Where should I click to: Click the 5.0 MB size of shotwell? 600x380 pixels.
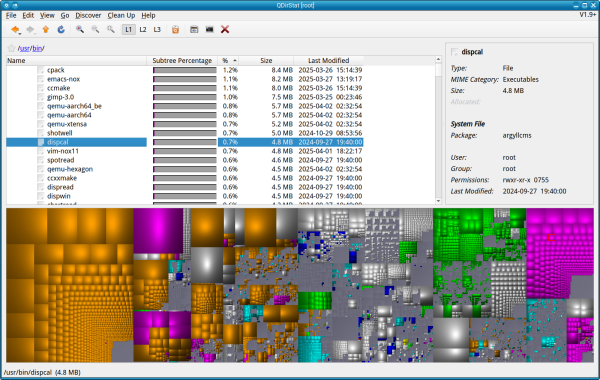point(282,133)
